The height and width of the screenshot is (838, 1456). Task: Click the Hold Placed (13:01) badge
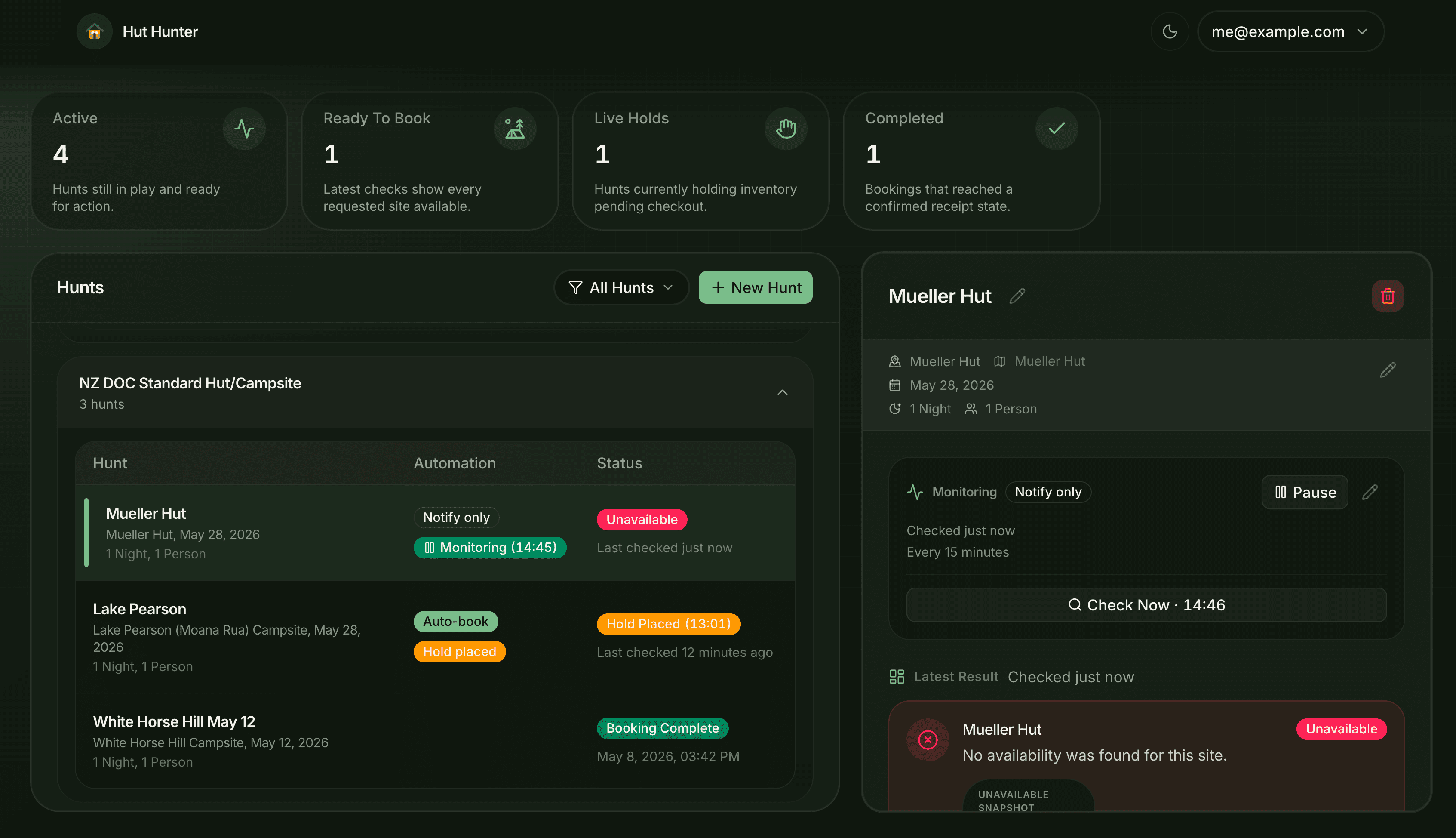pos(669,624)
